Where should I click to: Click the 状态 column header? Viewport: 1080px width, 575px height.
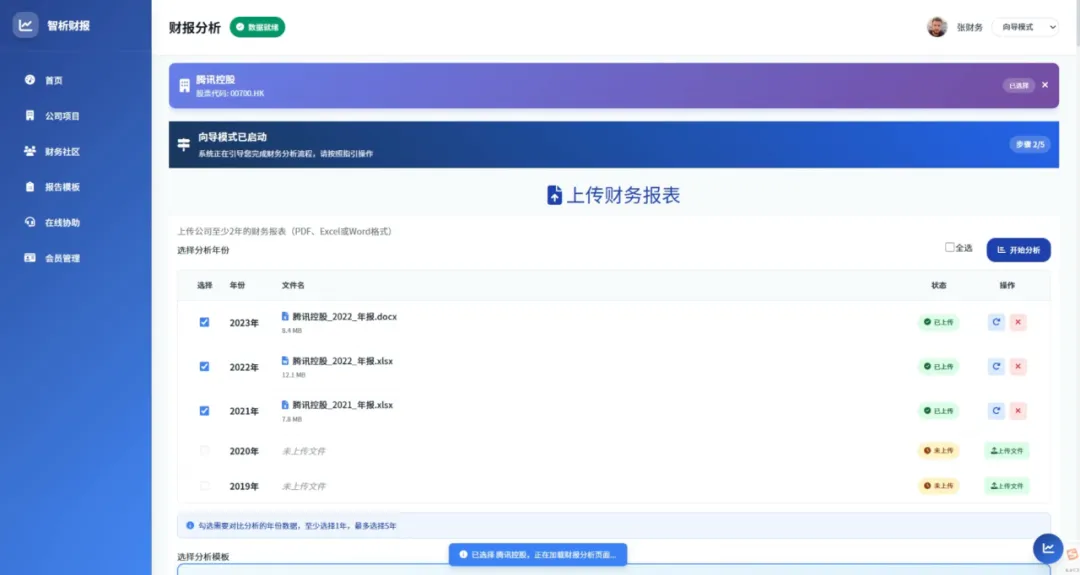click(939, 285)
